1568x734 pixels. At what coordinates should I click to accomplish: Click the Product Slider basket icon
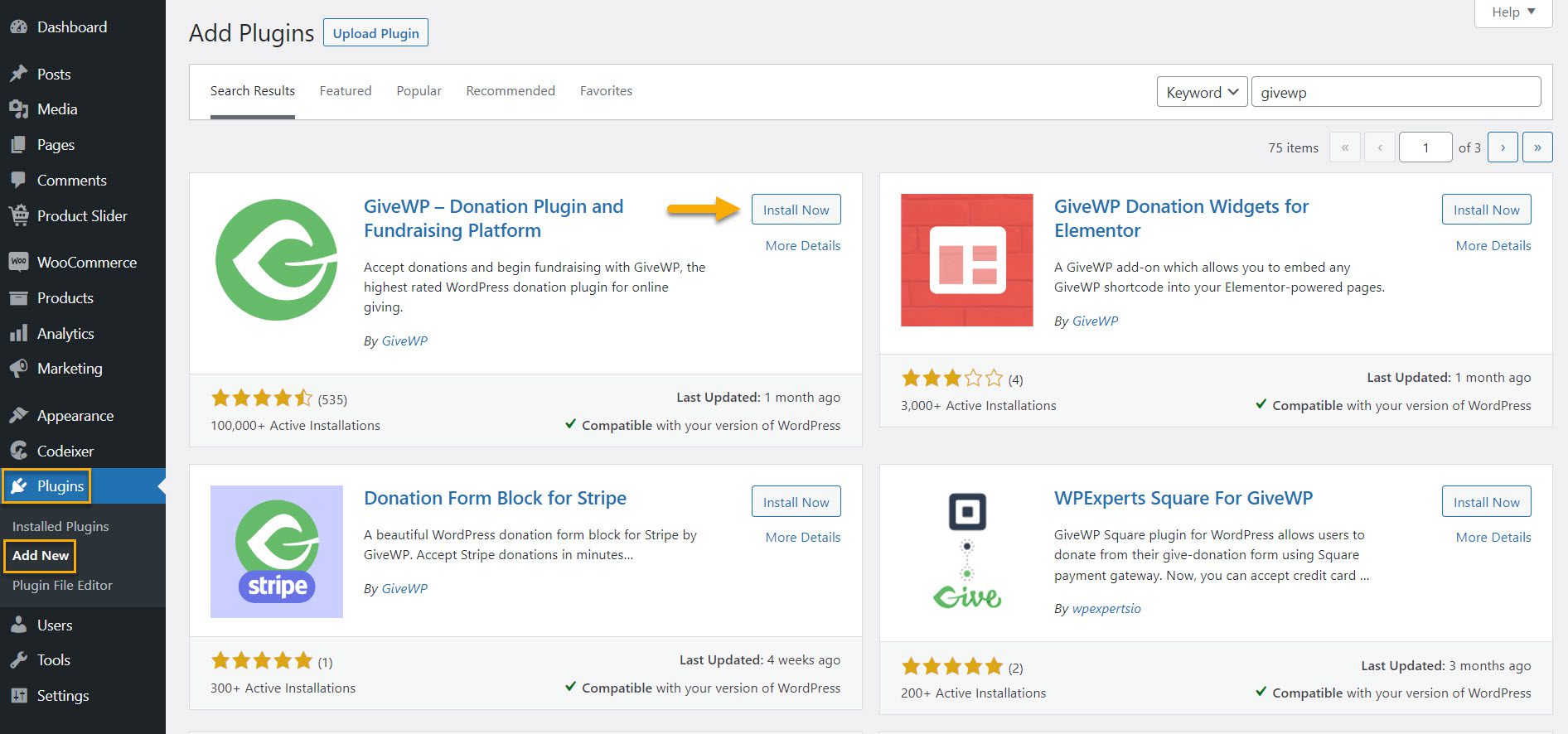pos(18,215)
